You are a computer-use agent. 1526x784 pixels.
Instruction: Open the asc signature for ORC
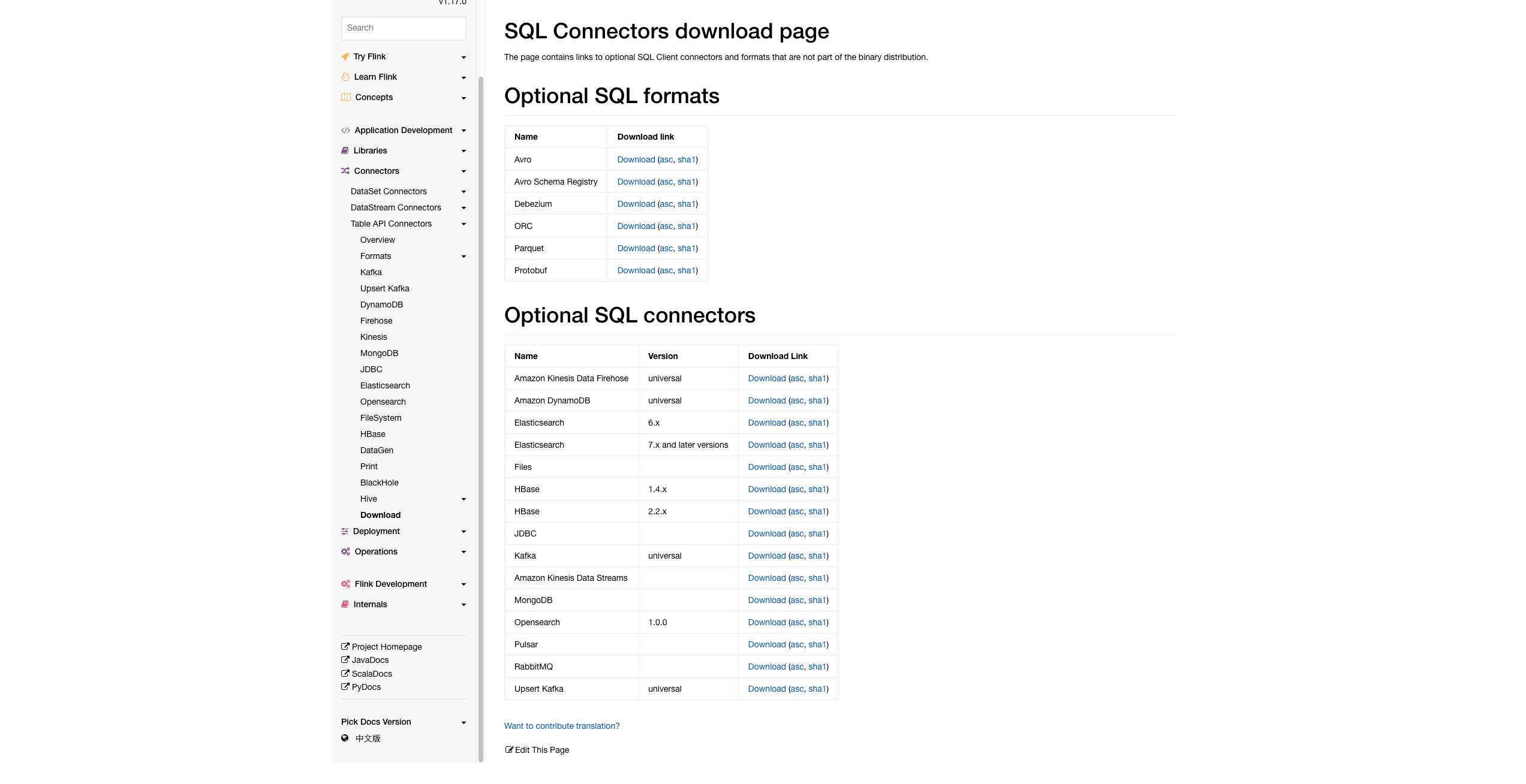666,226
